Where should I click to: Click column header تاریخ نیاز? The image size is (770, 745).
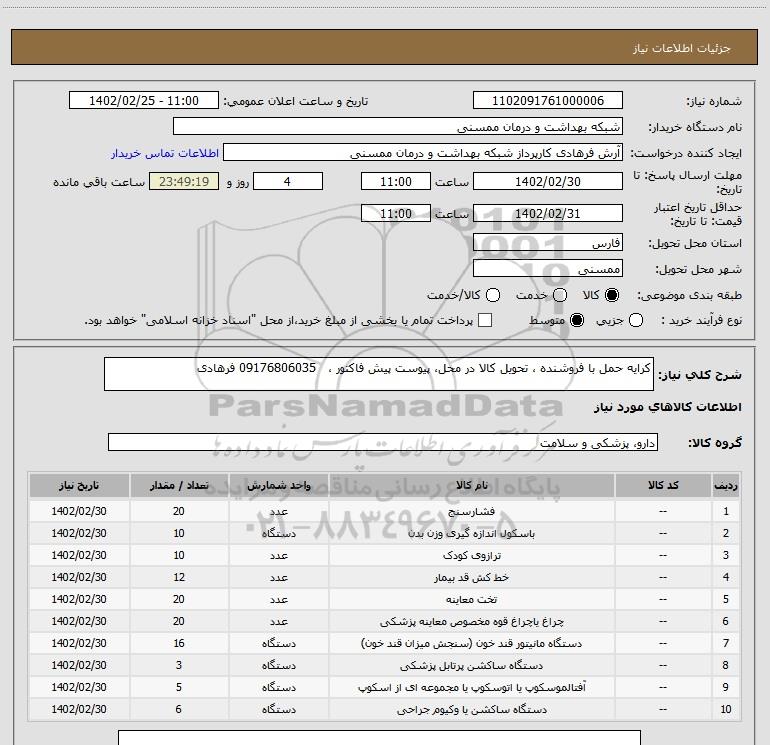coord(79,485)
